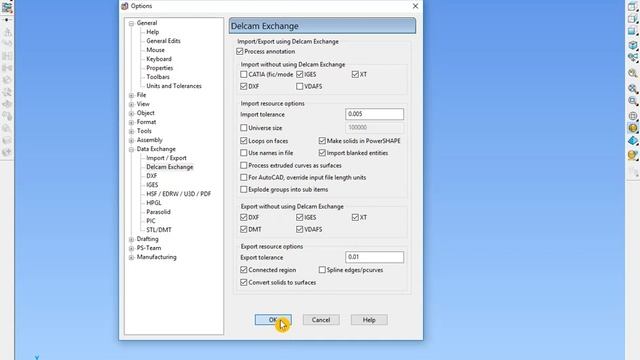The image size is (640, 360).
Task: Toggle Convert solids to surfaces checkbox
Action: point(244,282)
